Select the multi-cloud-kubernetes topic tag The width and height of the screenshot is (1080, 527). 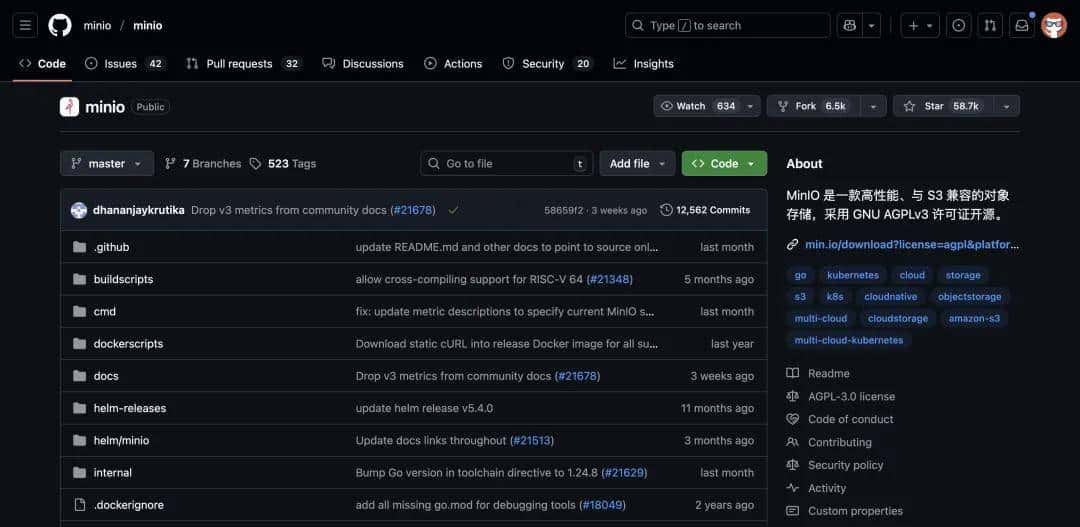pyautogui.click(x=849, y=340)
